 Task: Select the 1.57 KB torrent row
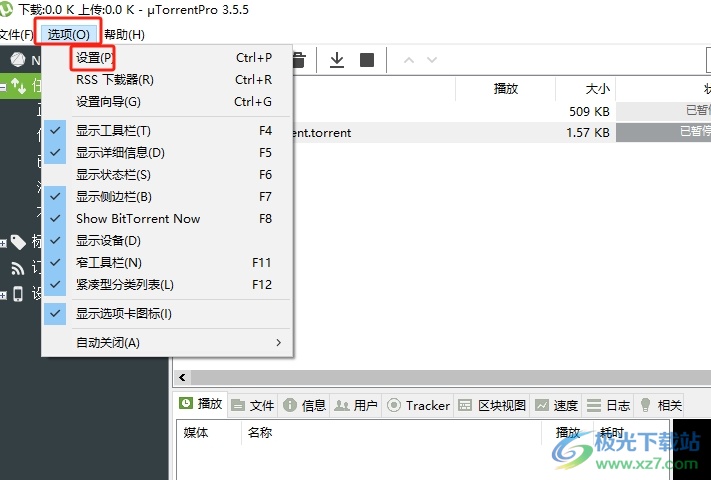click(x=502, y=132)
